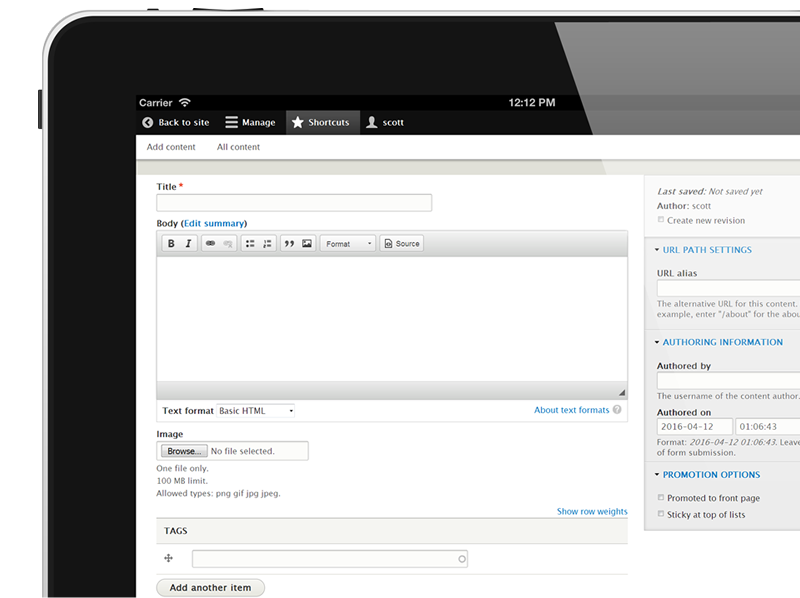
Task: Click the Add another item button
Action: tap(210, 588)
